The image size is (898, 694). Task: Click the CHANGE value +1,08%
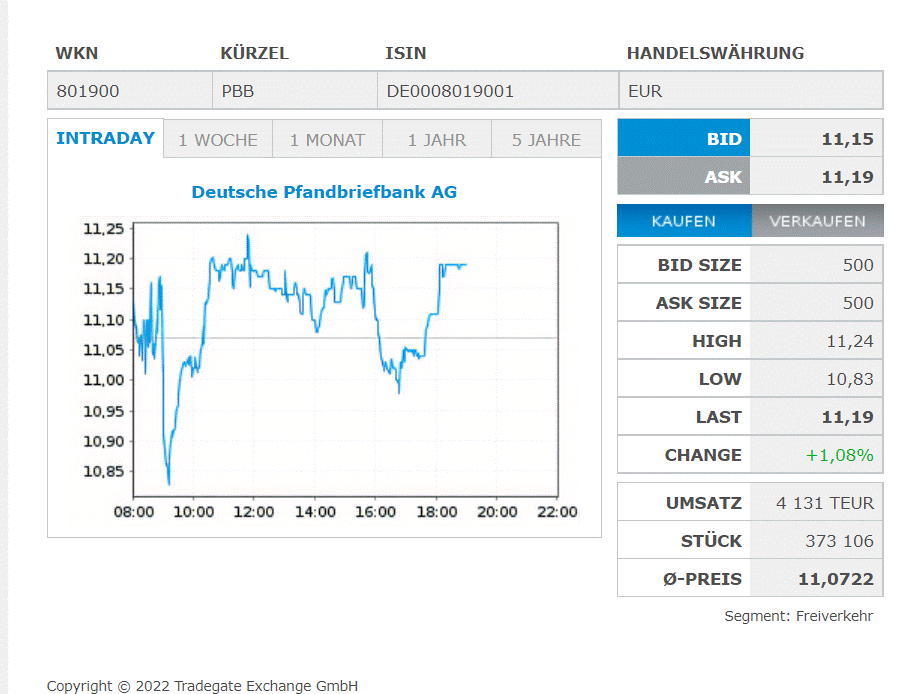coord(840,455)
